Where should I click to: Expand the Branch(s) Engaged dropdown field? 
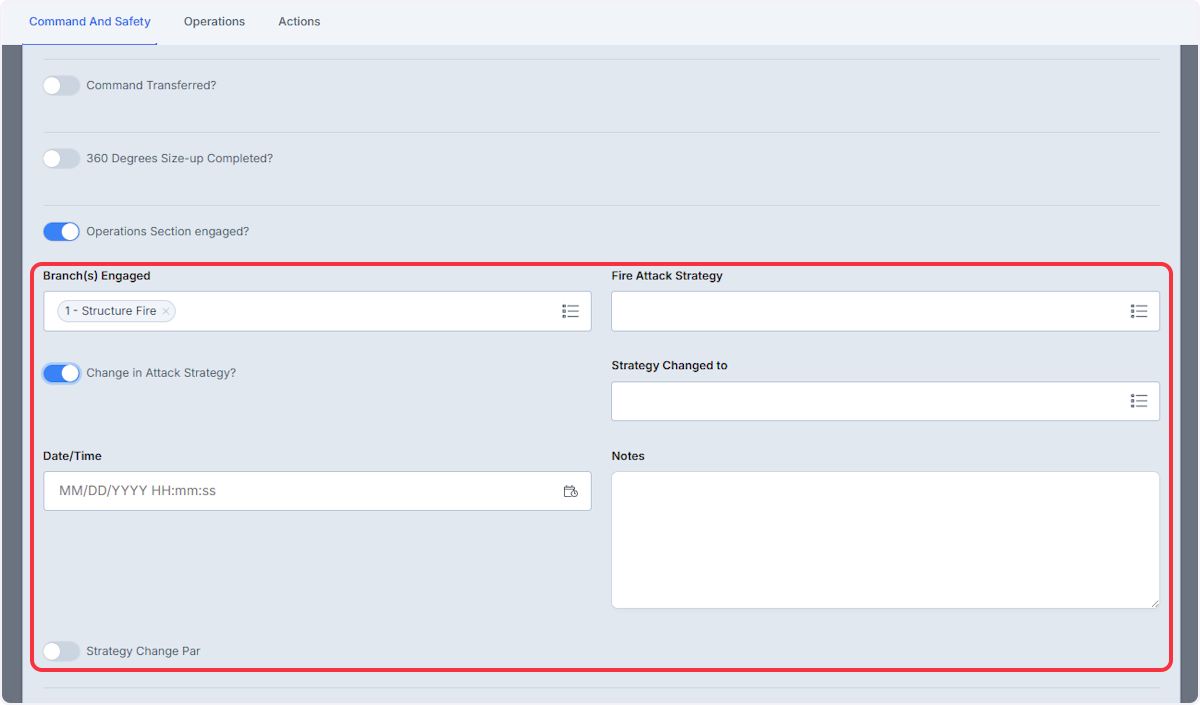(317, 311)
